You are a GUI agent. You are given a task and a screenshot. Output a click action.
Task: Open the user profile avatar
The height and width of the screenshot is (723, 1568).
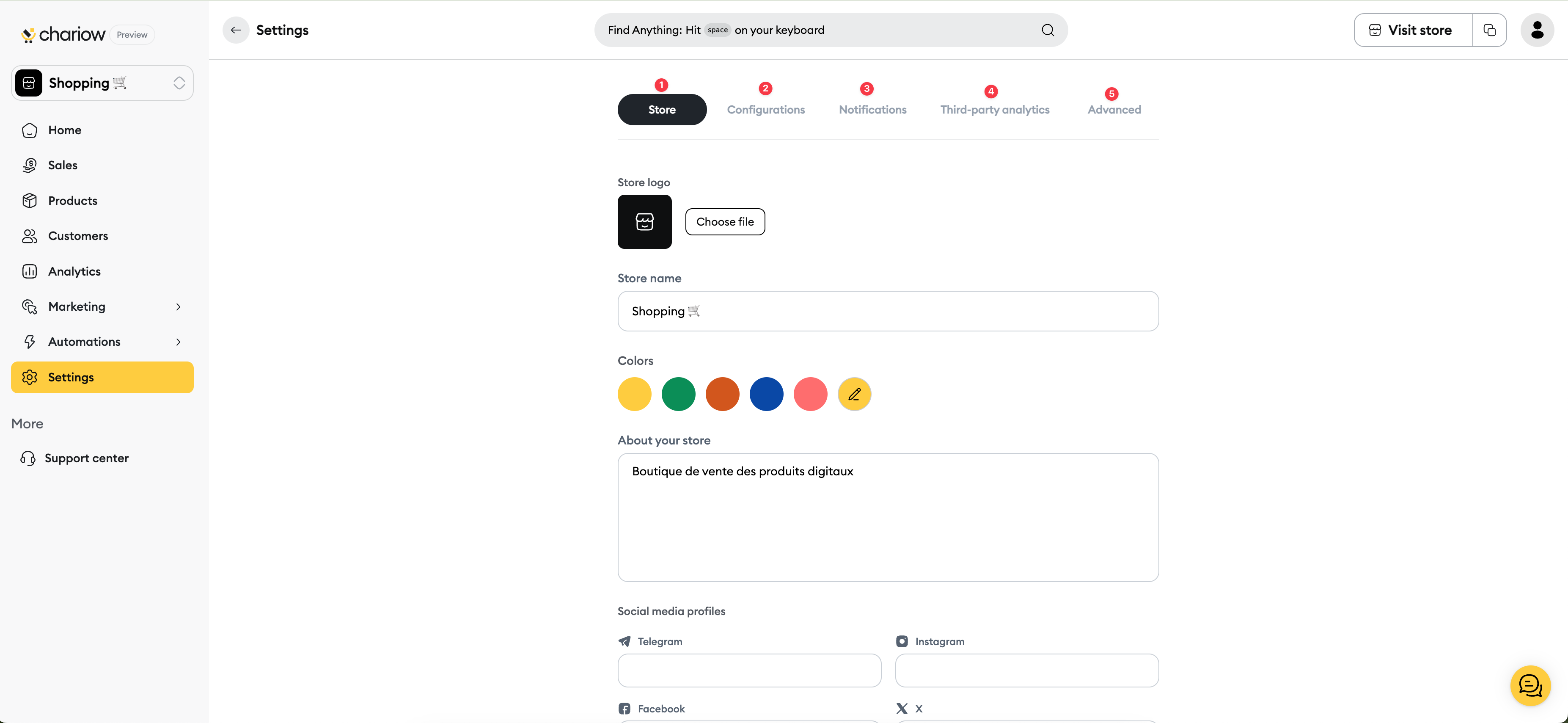[1537, 30]
